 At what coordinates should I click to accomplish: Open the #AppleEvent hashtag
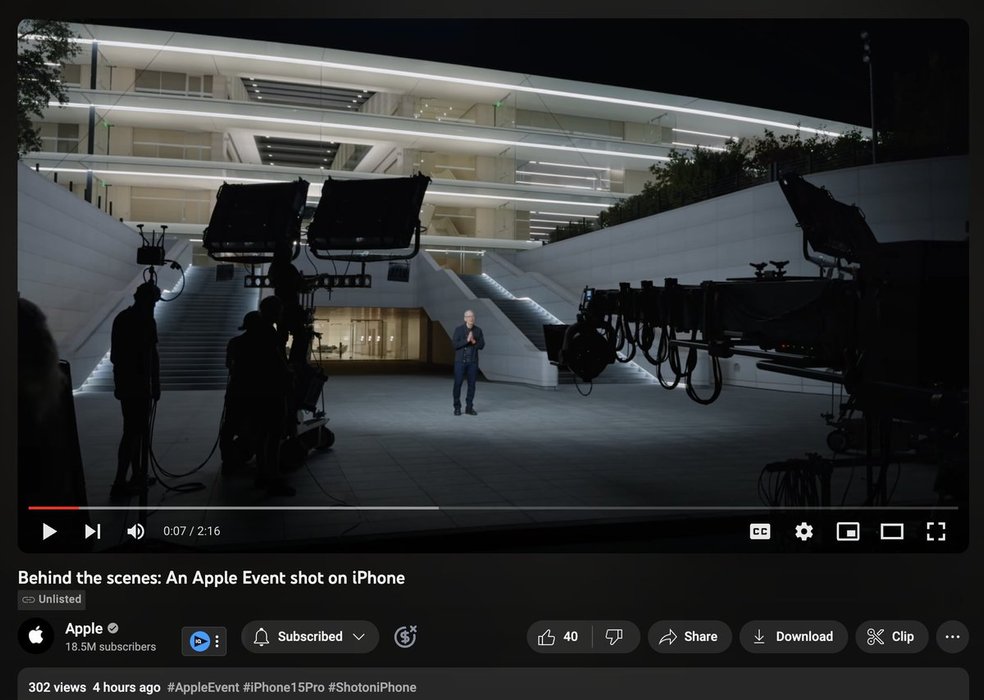click(203, 687)
